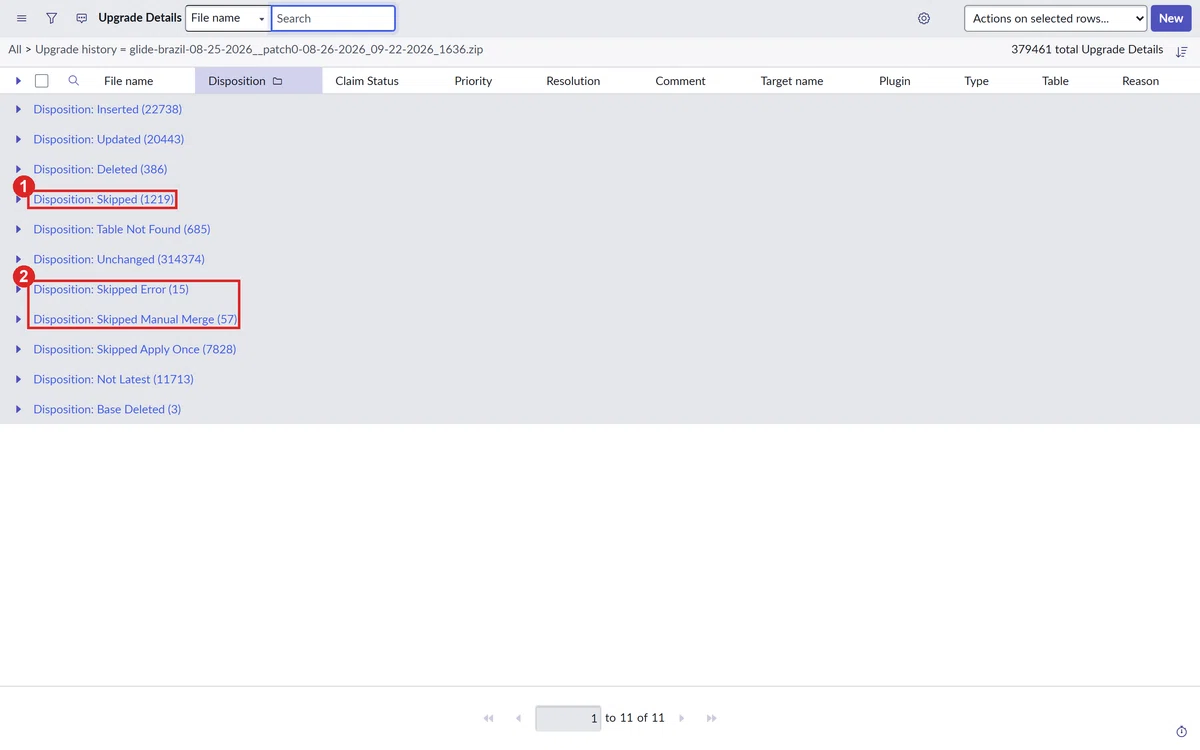The image size is (1200, 750).
Task: Click the folder group icon beside Disposition
Action: point(278,81)
